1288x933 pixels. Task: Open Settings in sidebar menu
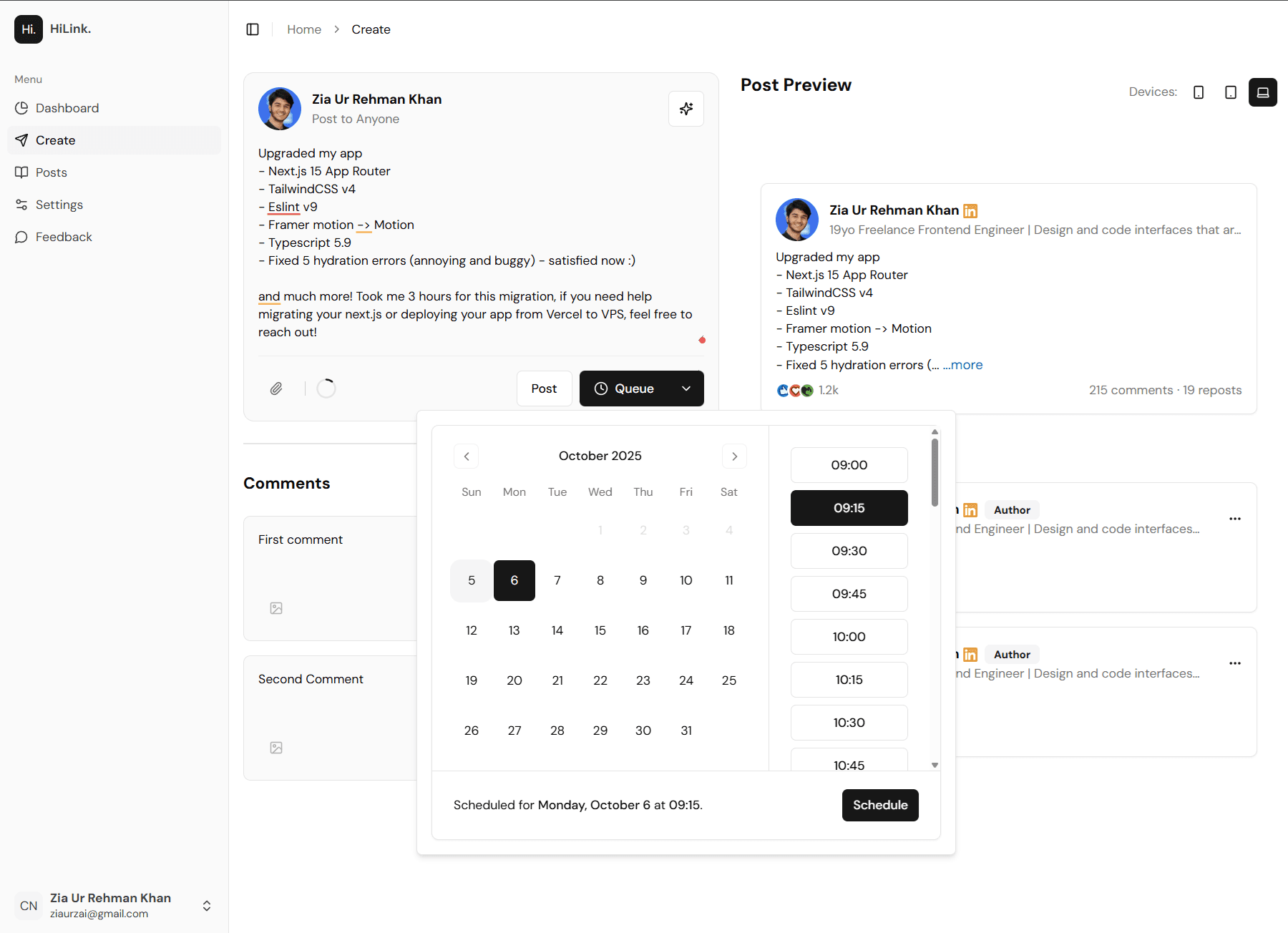click(59, 205)
